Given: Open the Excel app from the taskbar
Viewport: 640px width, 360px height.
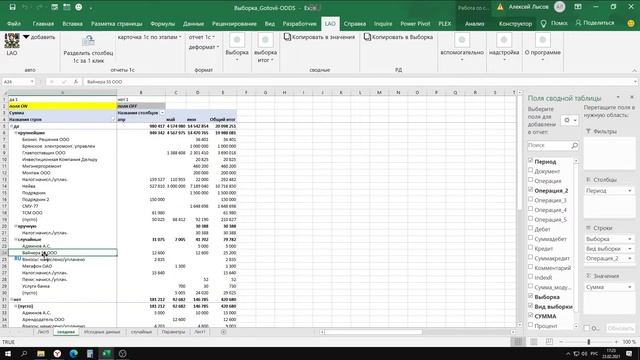Looking at the screenshot, I should click(106, 353).
